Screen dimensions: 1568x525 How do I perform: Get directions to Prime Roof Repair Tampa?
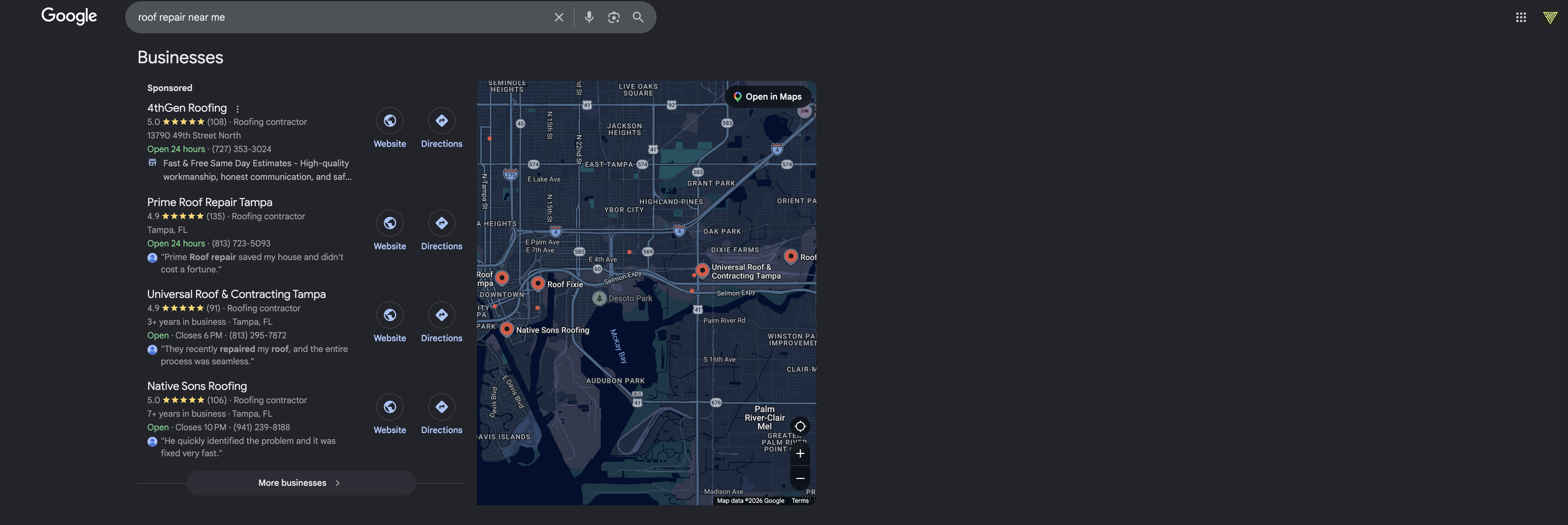(441, 230)
